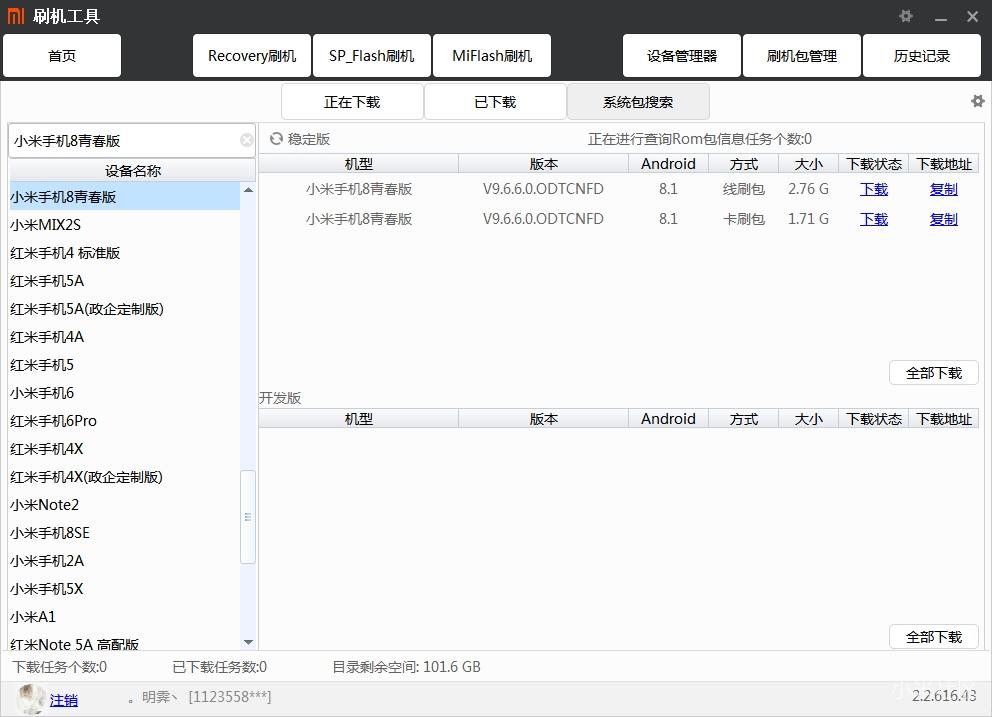Refresh the stable version ROM list
Image resolution: width=992 pixels, height=717 pixels.
click(276, 139)
